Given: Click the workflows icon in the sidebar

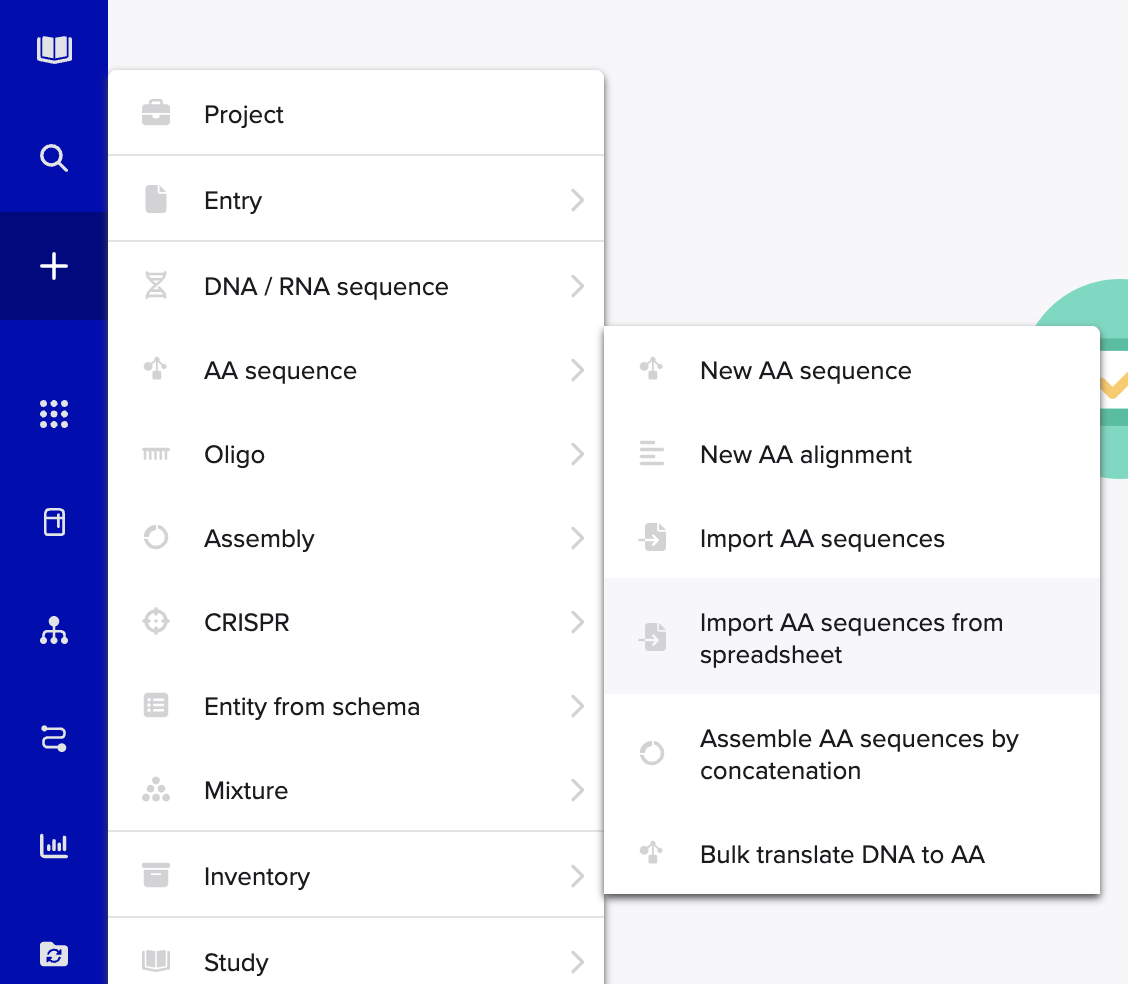Looking at the screenshot, I should coord(54,739).
